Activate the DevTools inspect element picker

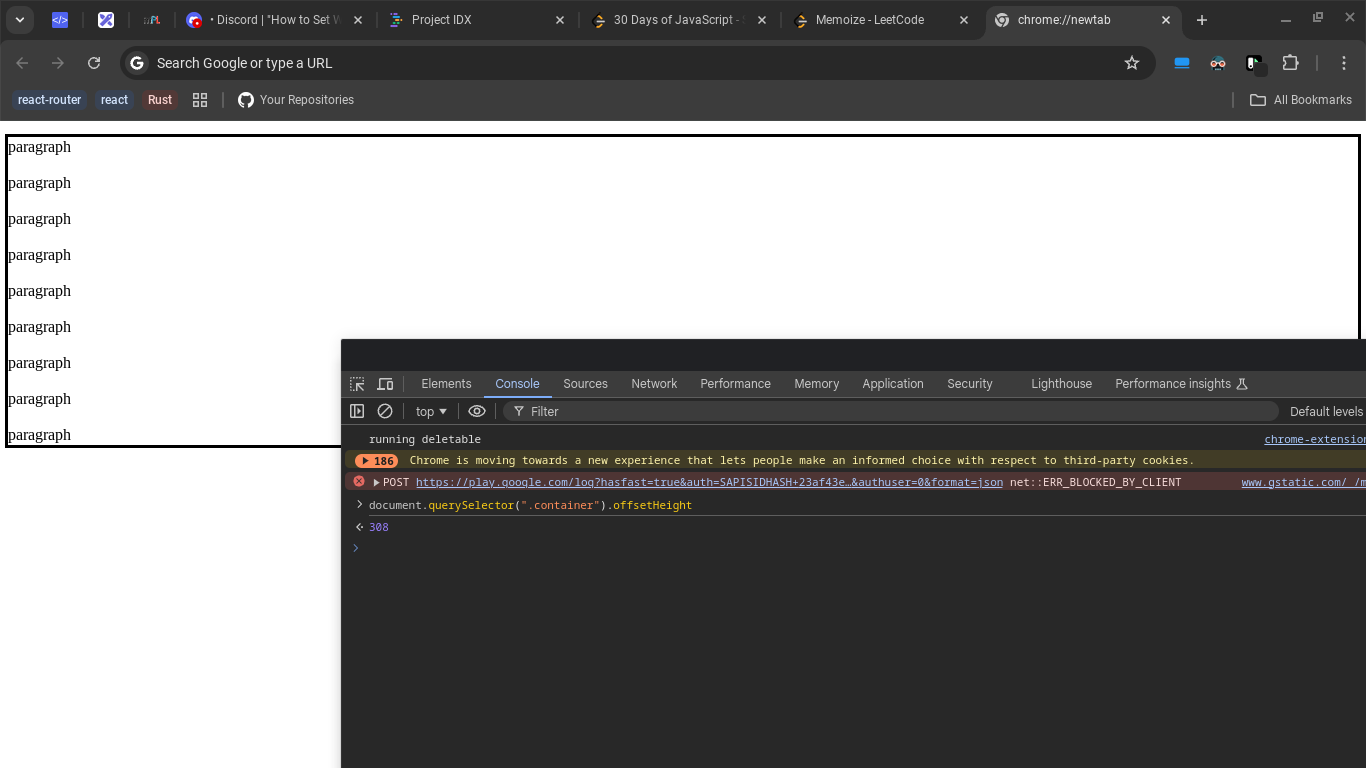click(x=357, y=384)
